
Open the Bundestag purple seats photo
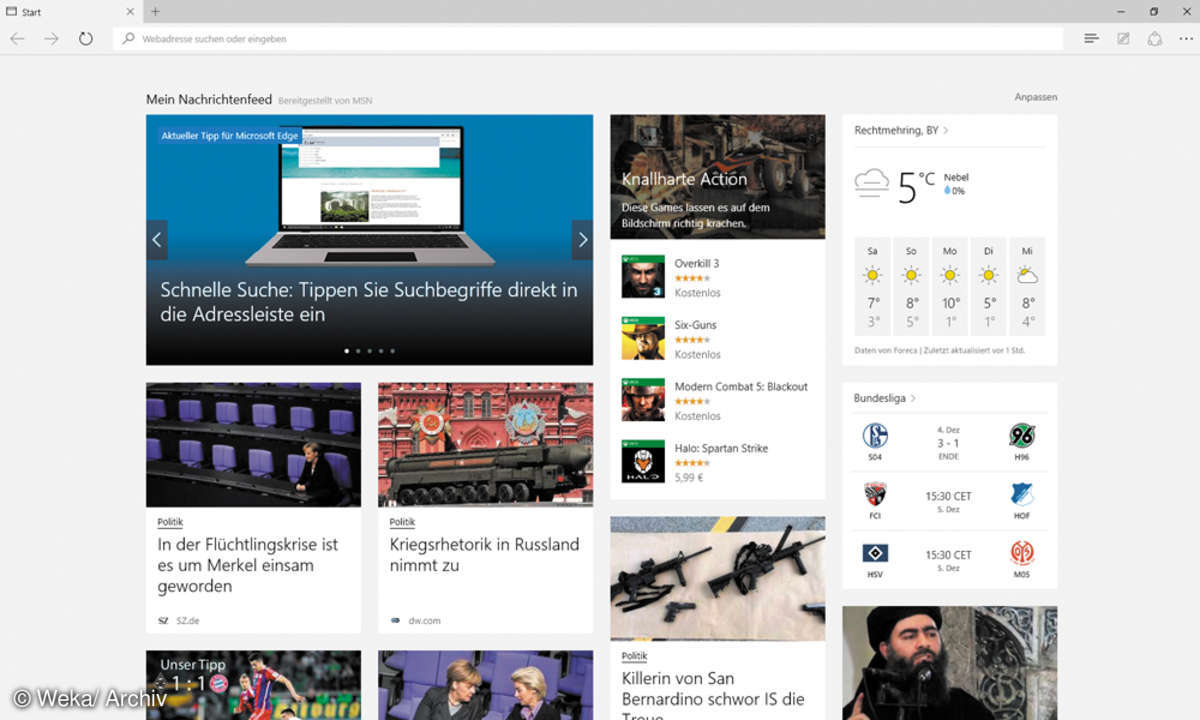(x=253, y=445)
